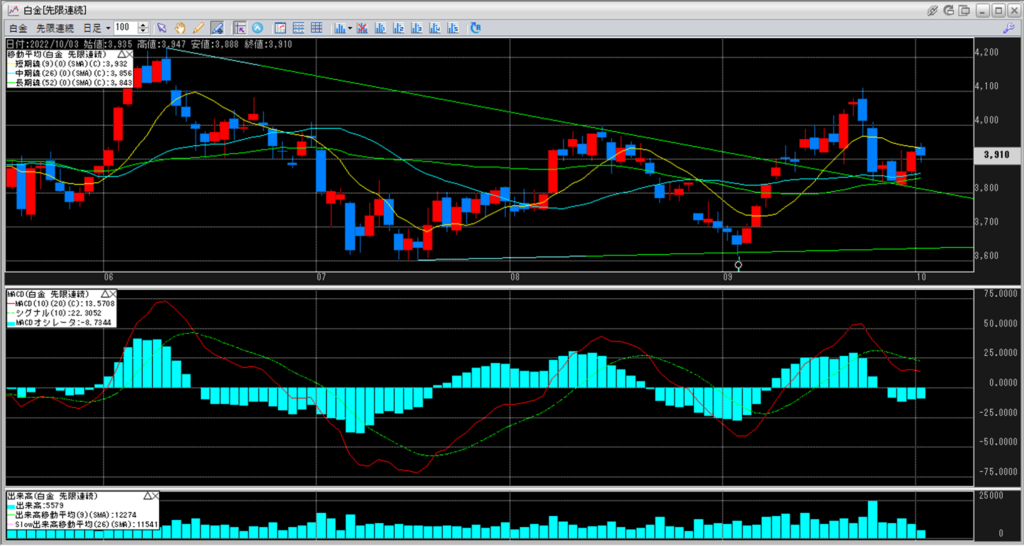Viewport: 1024px width, 546px height.
Task: Click the blue circle up-arrow icon
Action: tap(258, 28)
